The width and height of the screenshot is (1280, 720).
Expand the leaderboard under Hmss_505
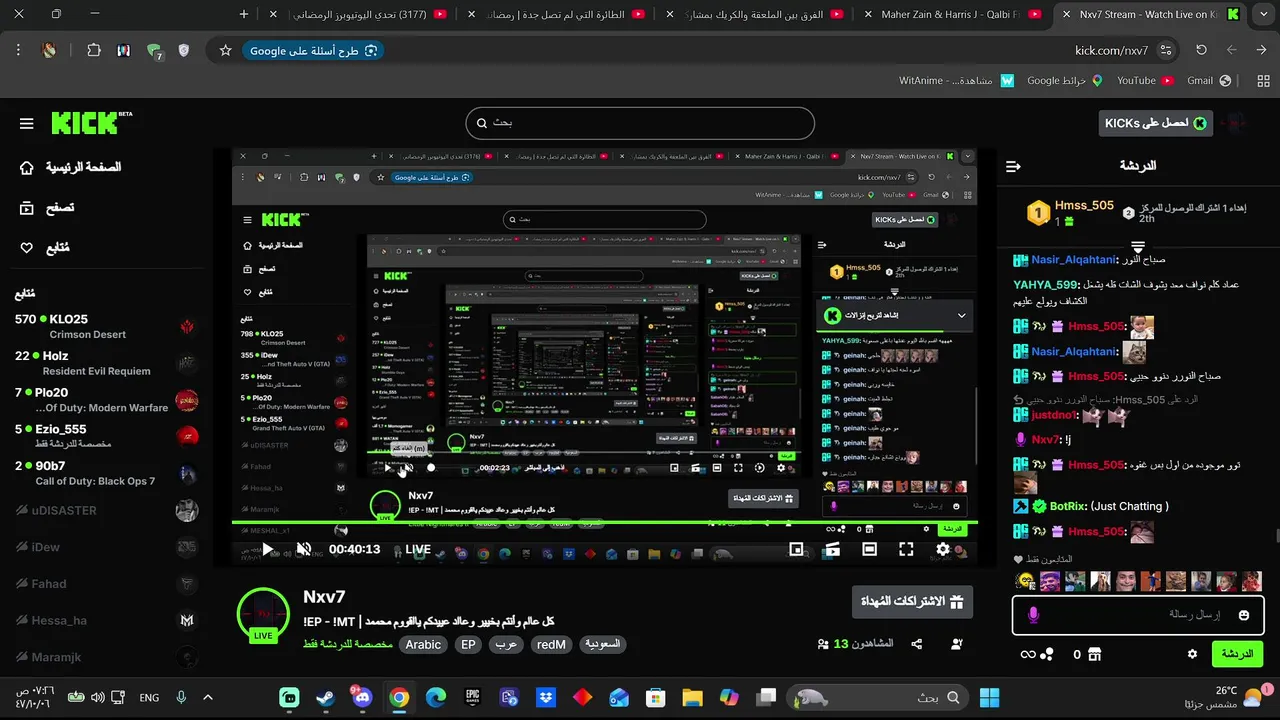(1138, 246)
